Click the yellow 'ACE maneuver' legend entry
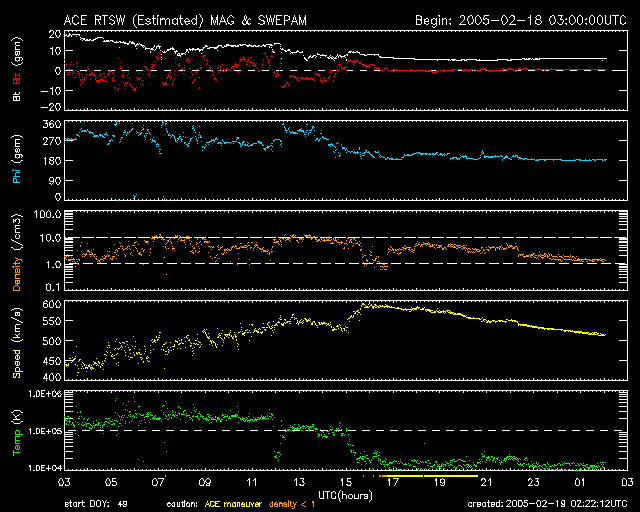 point(233,504)
